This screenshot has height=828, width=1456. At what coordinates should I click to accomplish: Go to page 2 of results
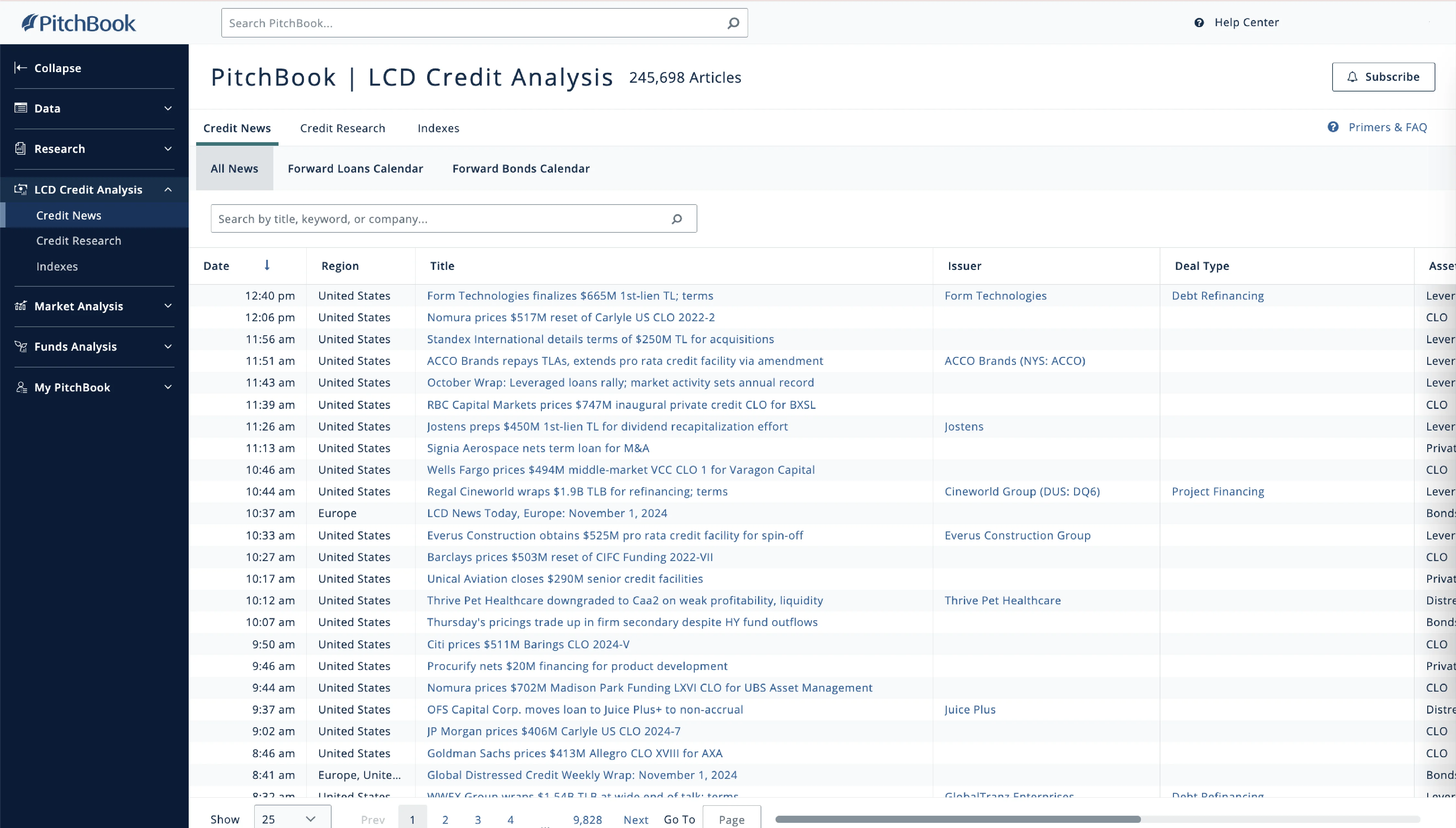445,820
